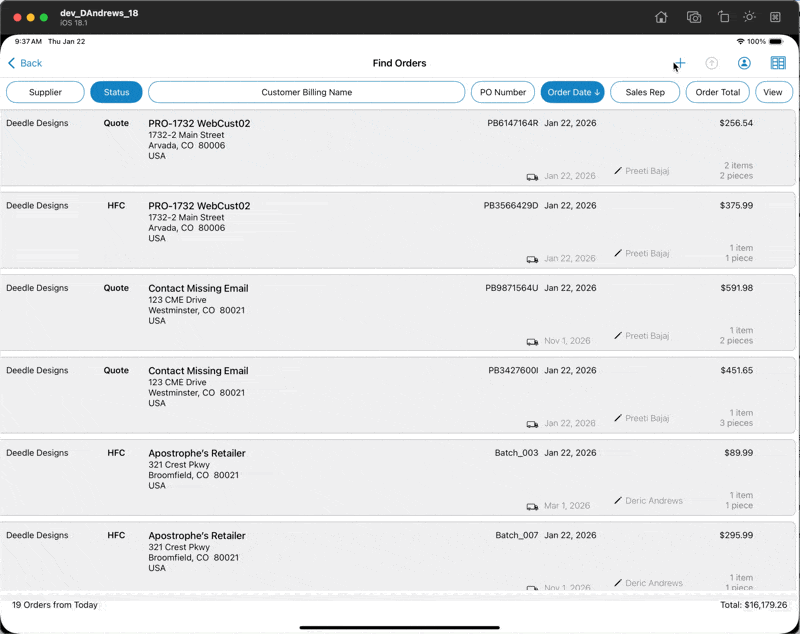Click truck icon in Batch_003 row

532,507
